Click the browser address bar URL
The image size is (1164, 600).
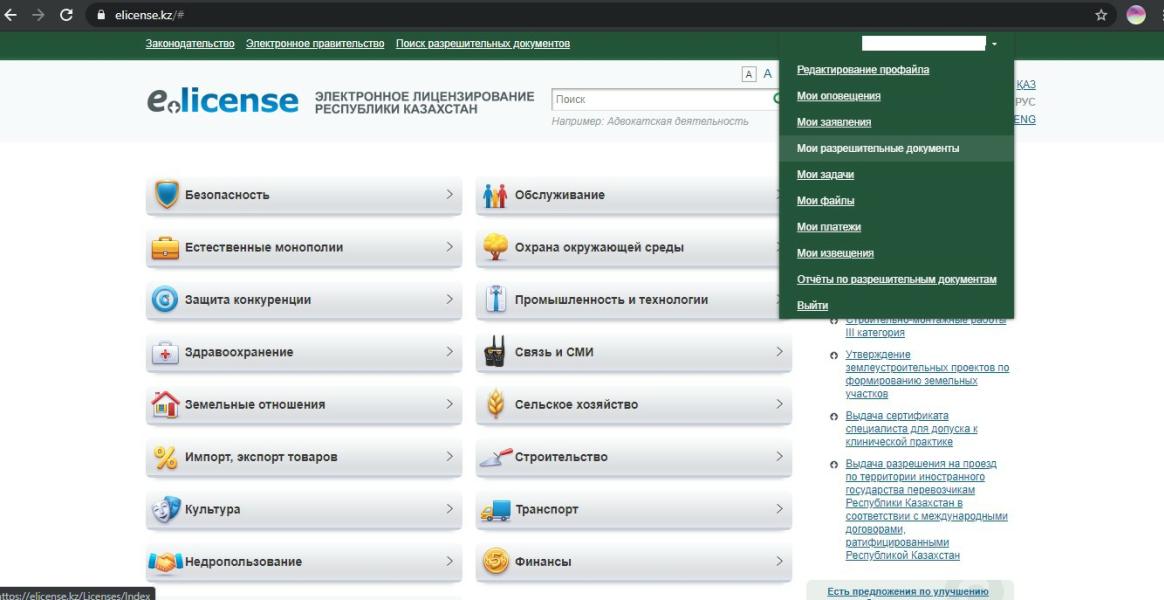point(149,15)
